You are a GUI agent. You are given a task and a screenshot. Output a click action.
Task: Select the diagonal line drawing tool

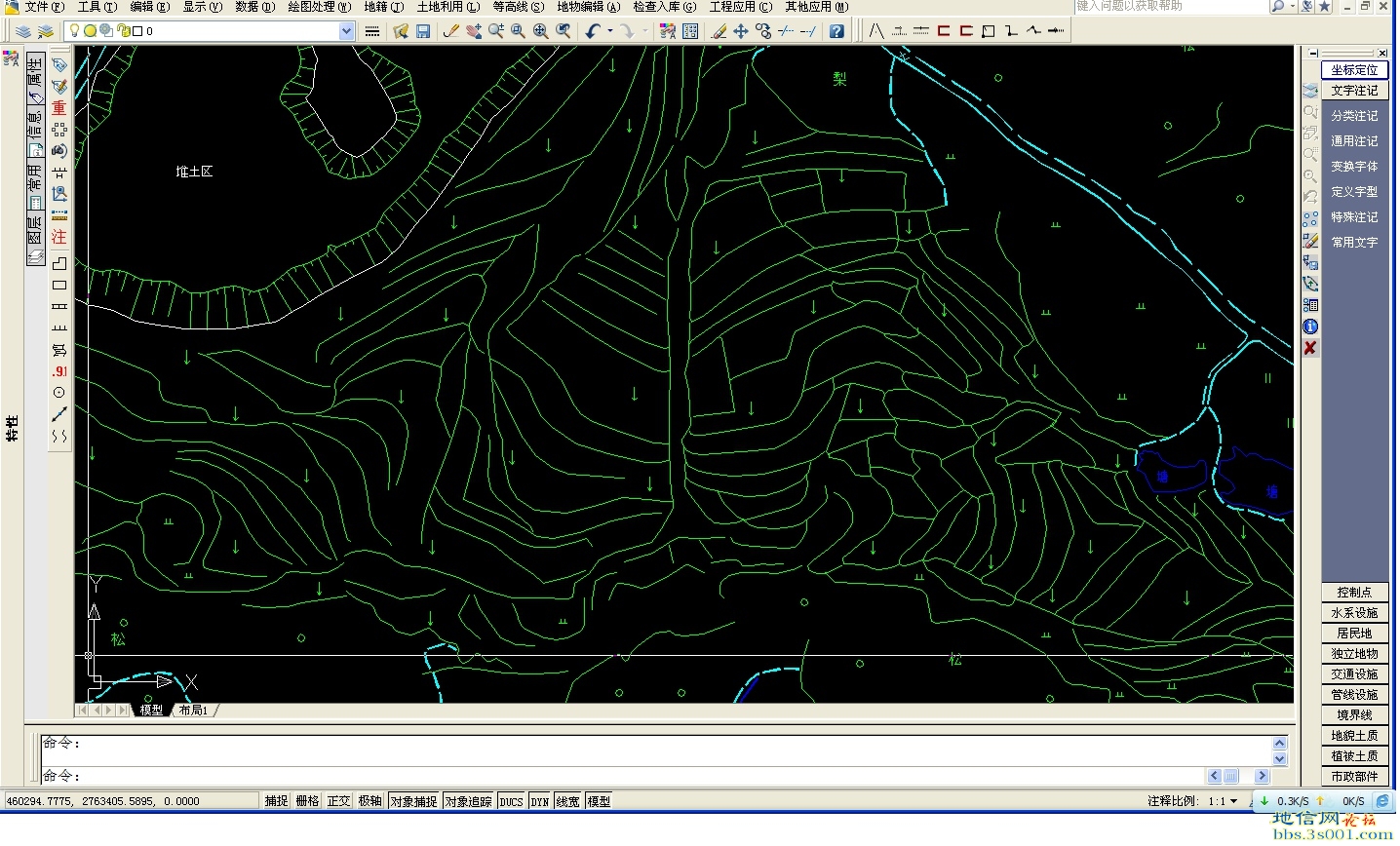pos(59,414)
